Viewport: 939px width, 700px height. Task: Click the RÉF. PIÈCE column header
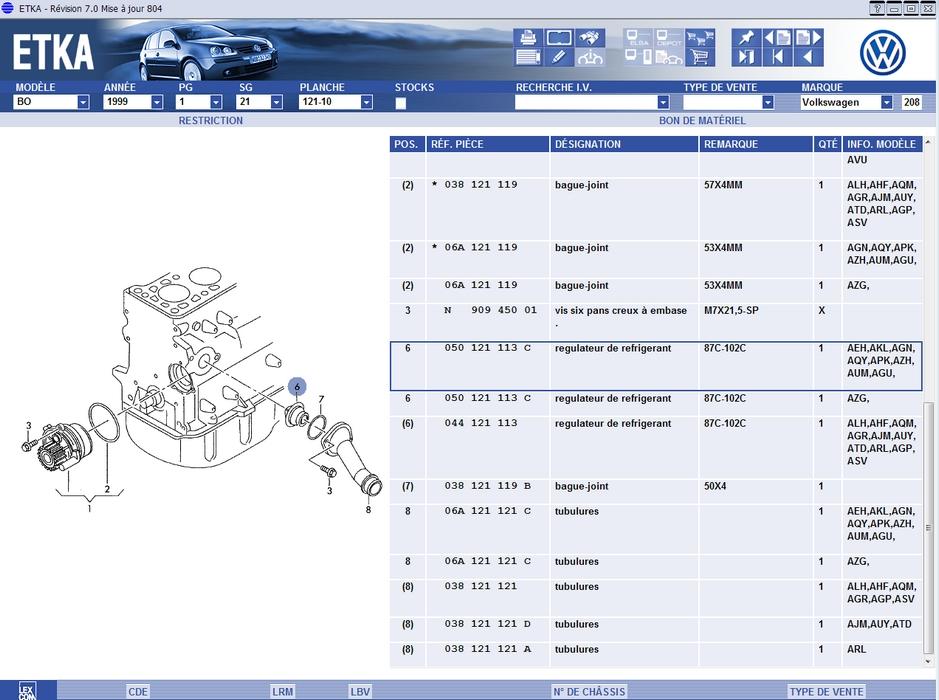coord(487,144)
